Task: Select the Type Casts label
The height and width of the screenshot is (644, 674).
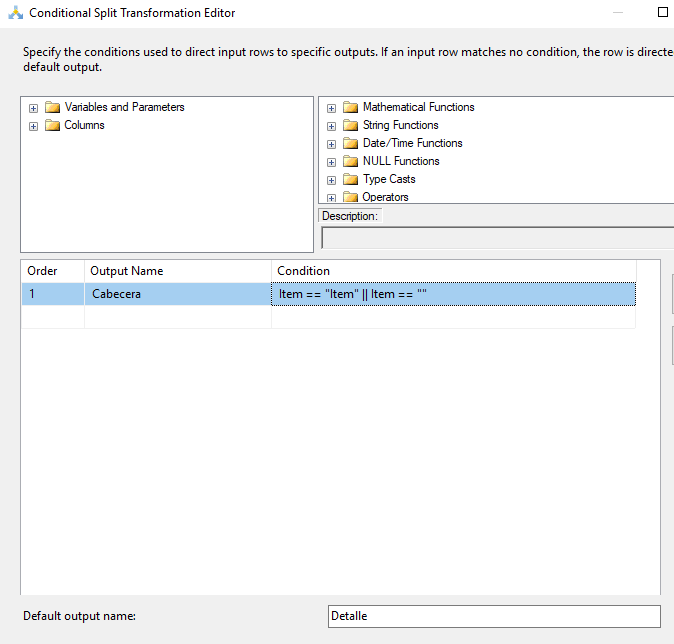Action: [389, 179]
